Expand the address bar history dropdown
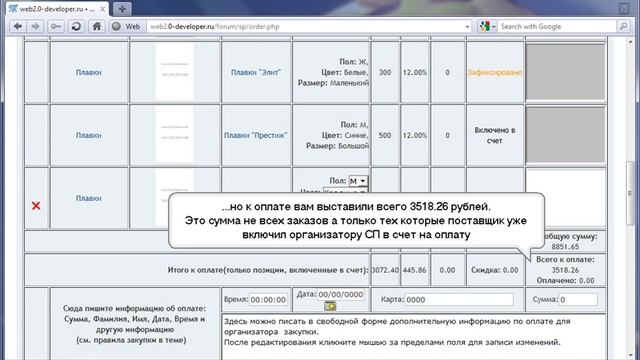This screenshot has width=640, height=360. click(467, 27)
